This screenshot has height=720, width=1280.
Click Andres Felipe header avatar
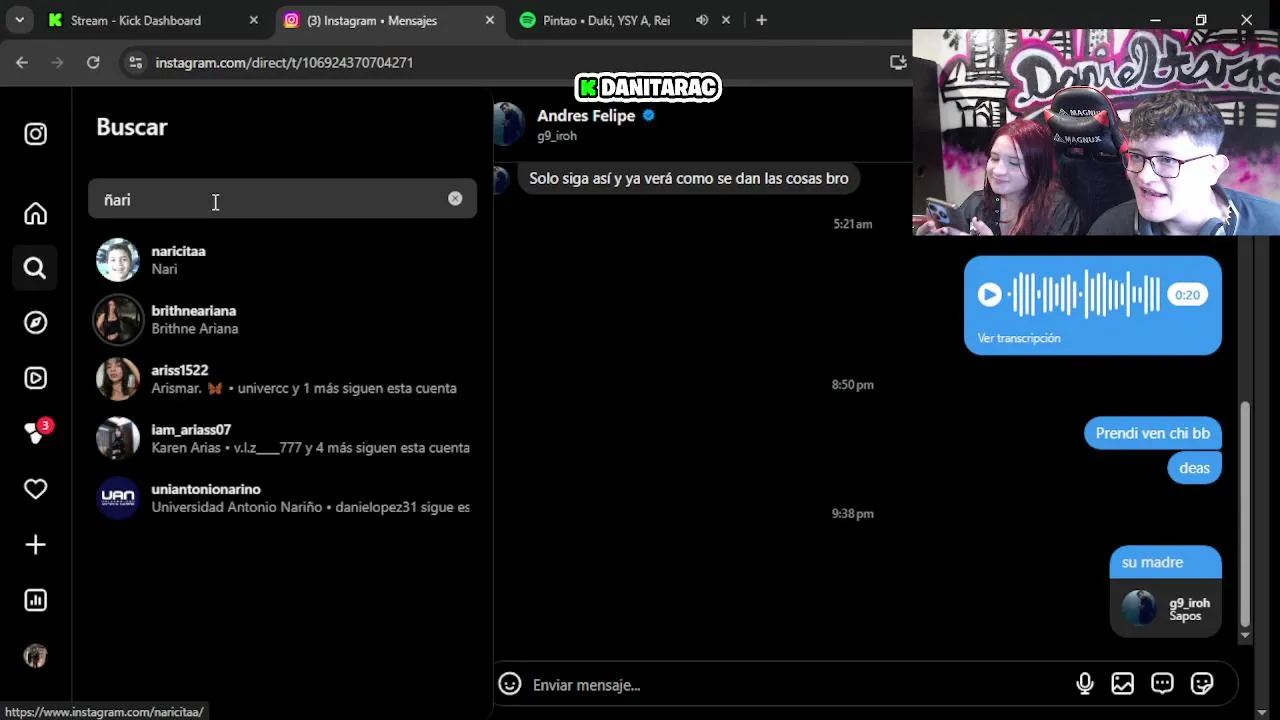(x=509, y=124)
